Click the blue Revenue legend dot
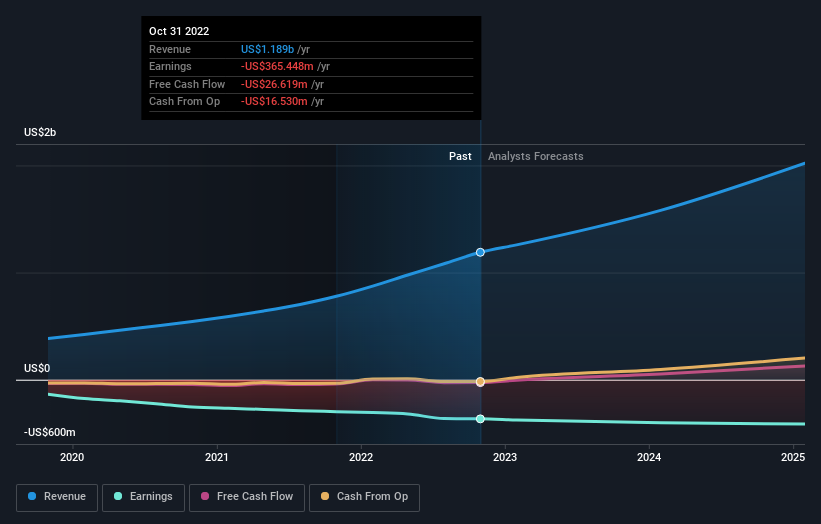The height and width of the screenshot is (524, 821). (32, 496)
